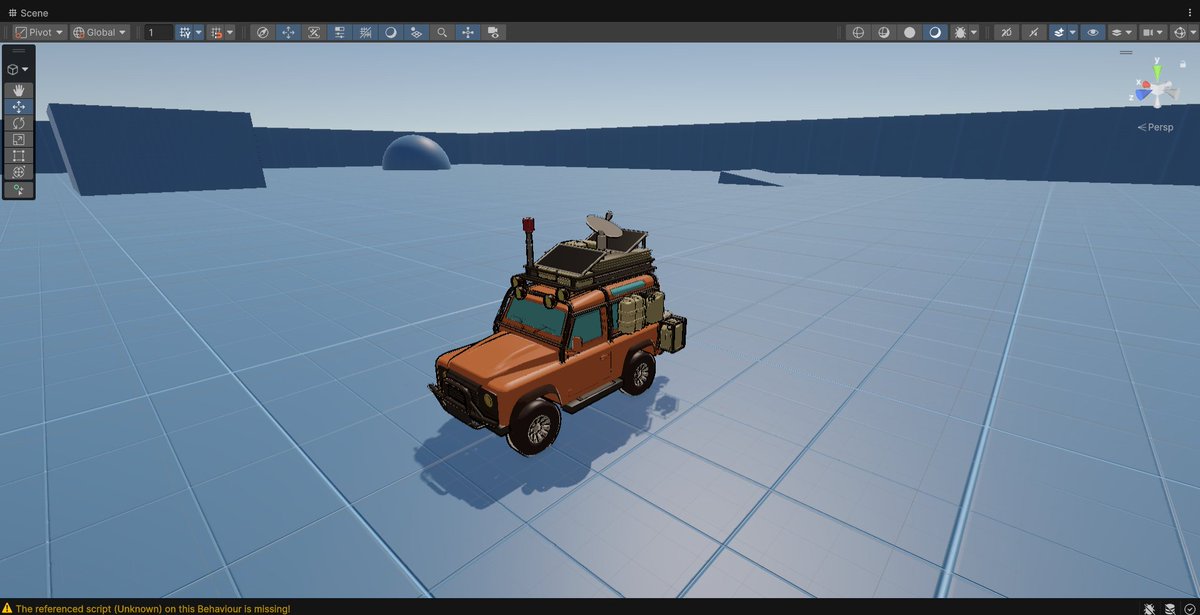Open the layers stack dropdown in toolbar
The height and width of the screenshot is (615, 1200).
point(1121,32)
